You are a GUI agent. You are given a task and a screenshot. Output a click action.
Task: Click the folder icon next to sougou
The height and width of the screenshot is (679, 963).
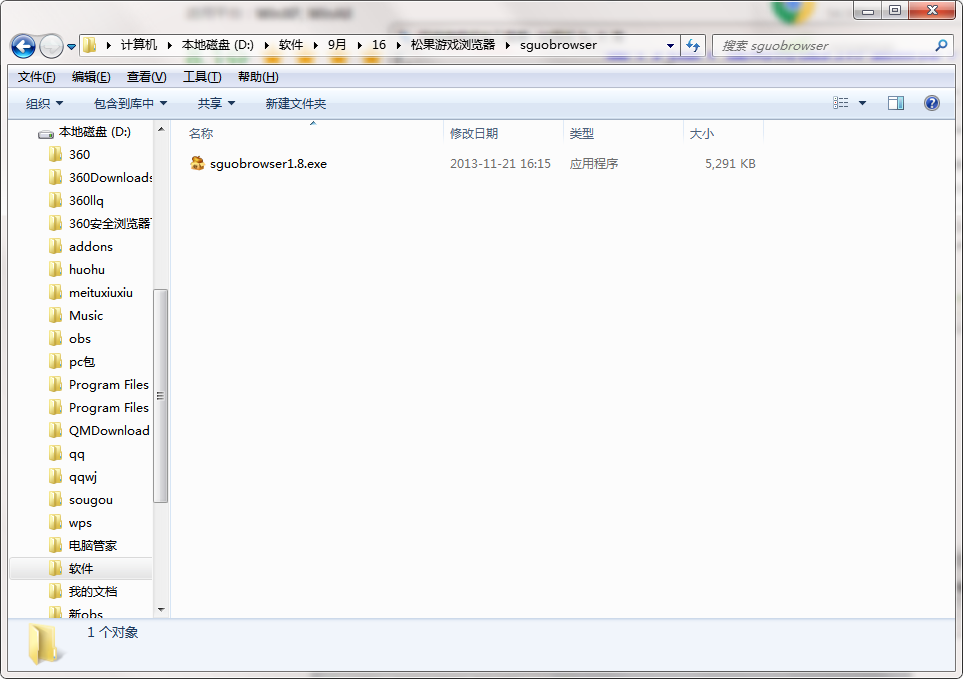tap(55, 500)
